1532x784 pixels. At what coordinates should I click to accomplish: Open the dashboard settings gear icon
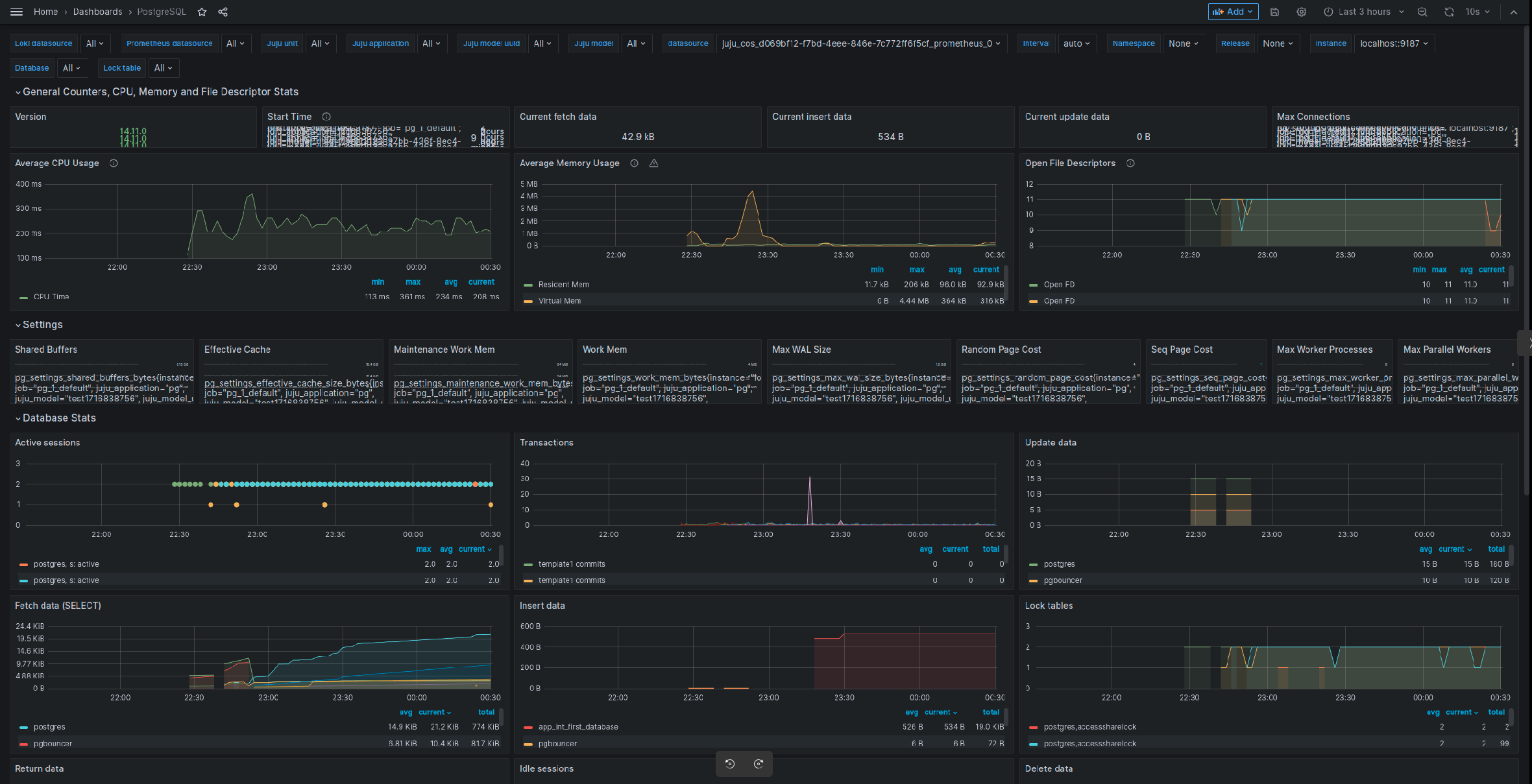click(x=1301, y=12)
